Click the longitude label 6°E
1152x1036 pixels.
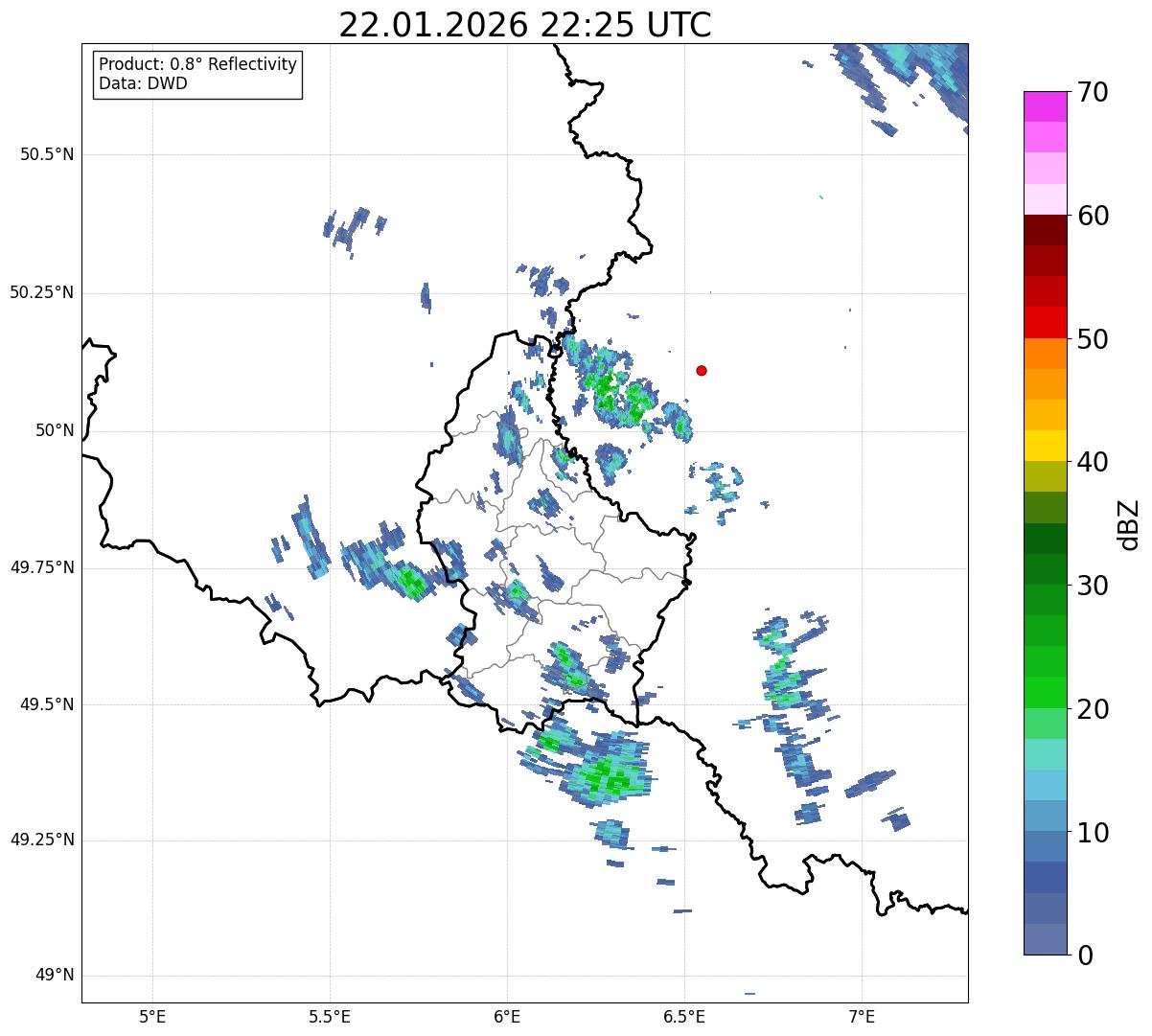point(507,1016)
